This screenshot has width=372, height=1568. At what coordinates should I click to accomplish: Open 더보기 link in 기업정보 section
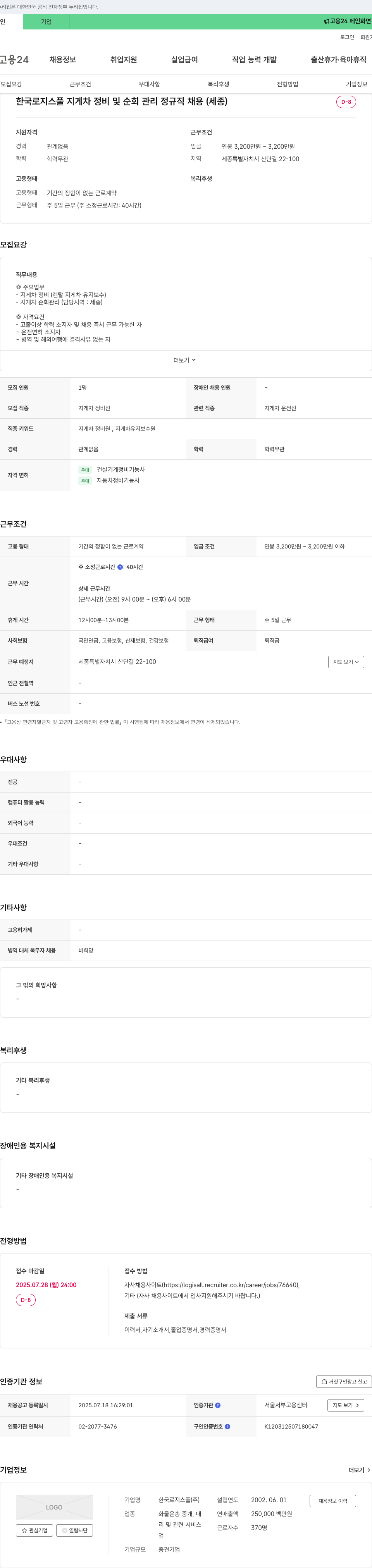coord(359,1469)
